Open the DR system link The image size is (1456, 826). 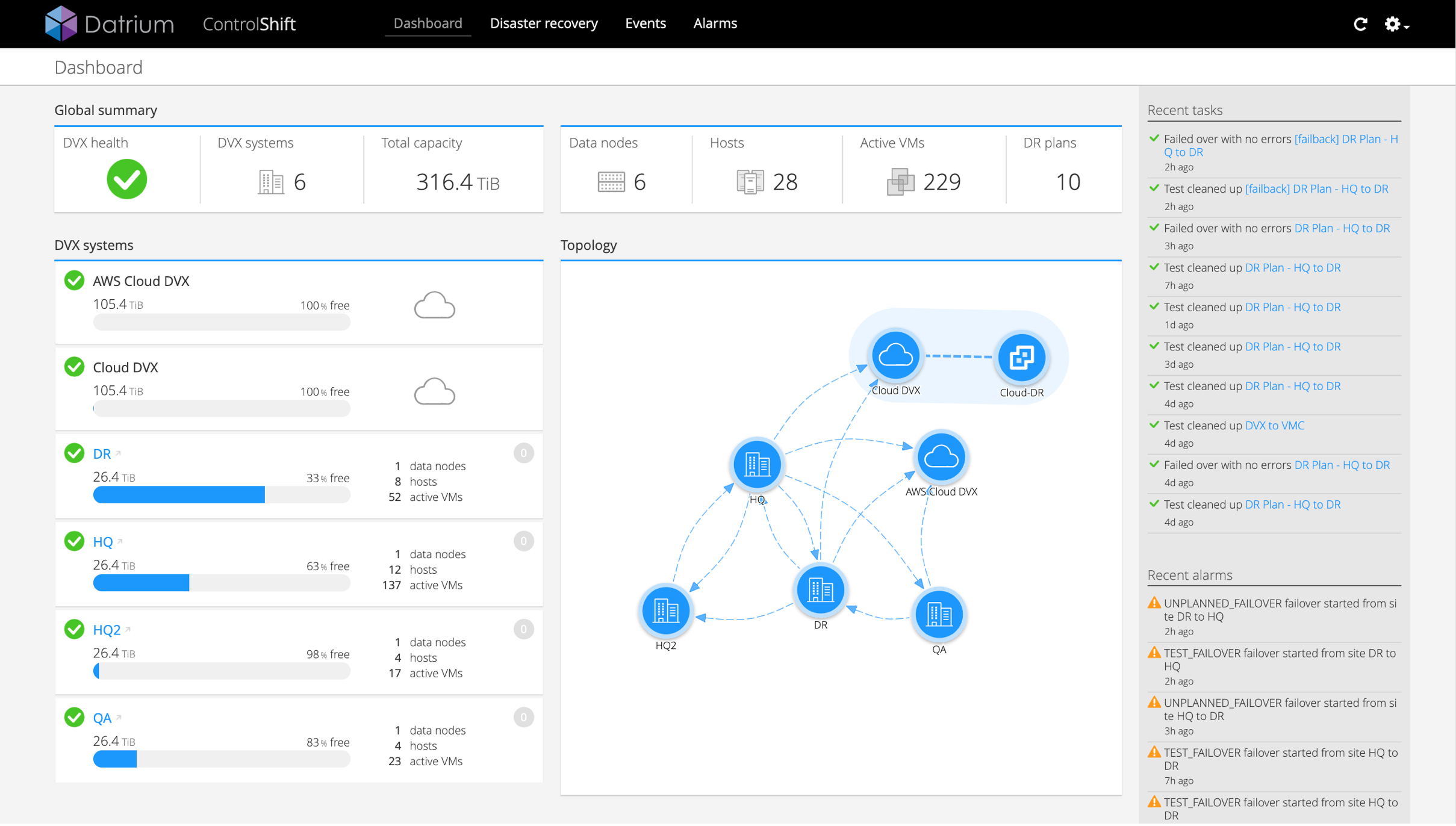[102, 454]
